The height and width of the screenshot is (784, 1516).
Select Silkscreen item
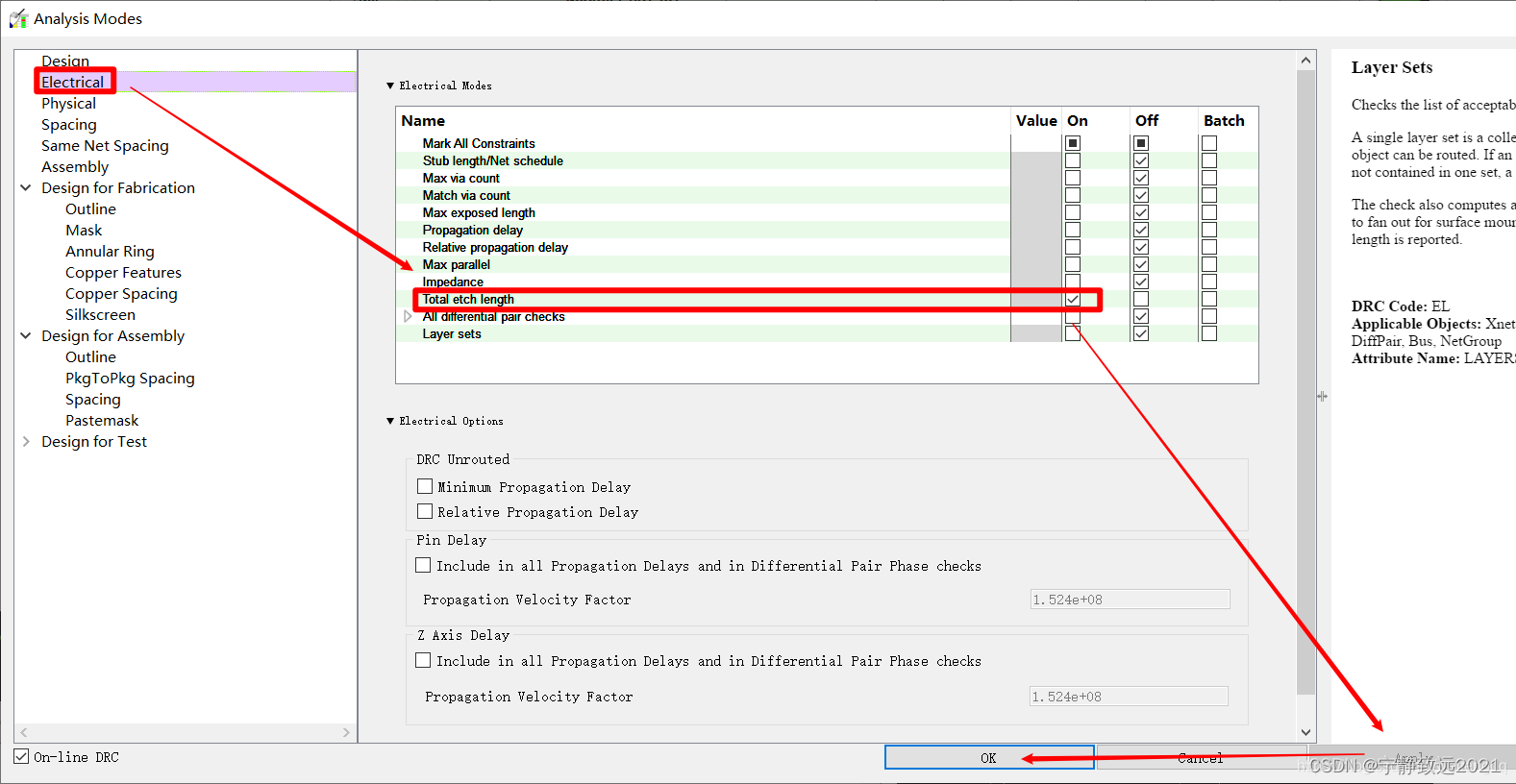click(x=100, y=315)
